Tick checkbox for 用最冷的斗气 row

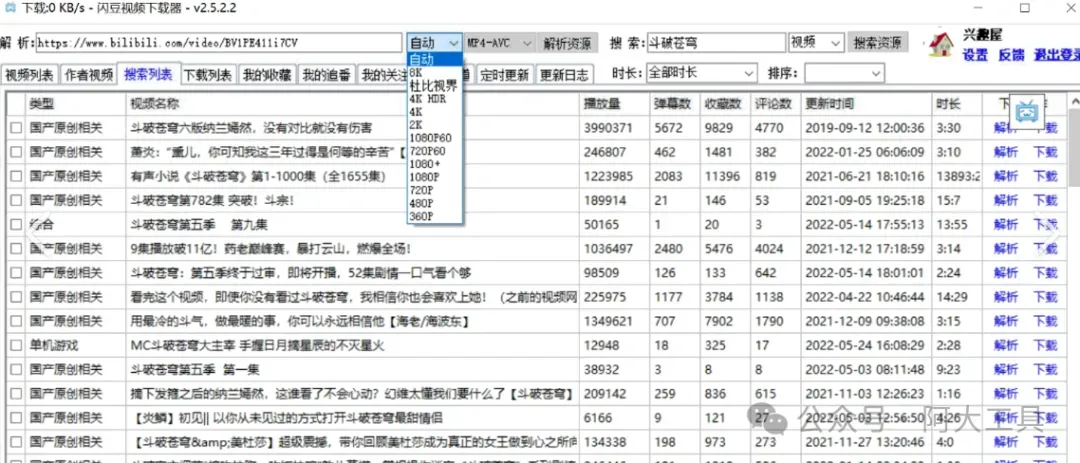click(x=16, y=321)
